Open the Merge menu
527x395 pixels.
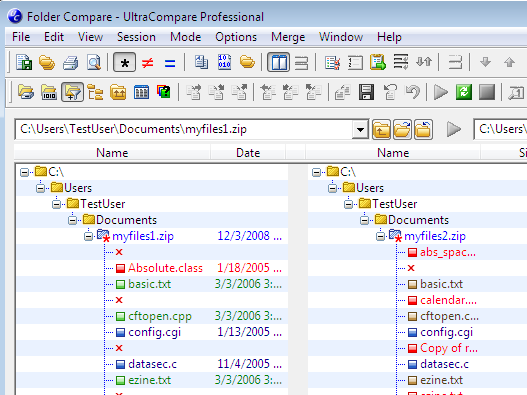[288, 37]
